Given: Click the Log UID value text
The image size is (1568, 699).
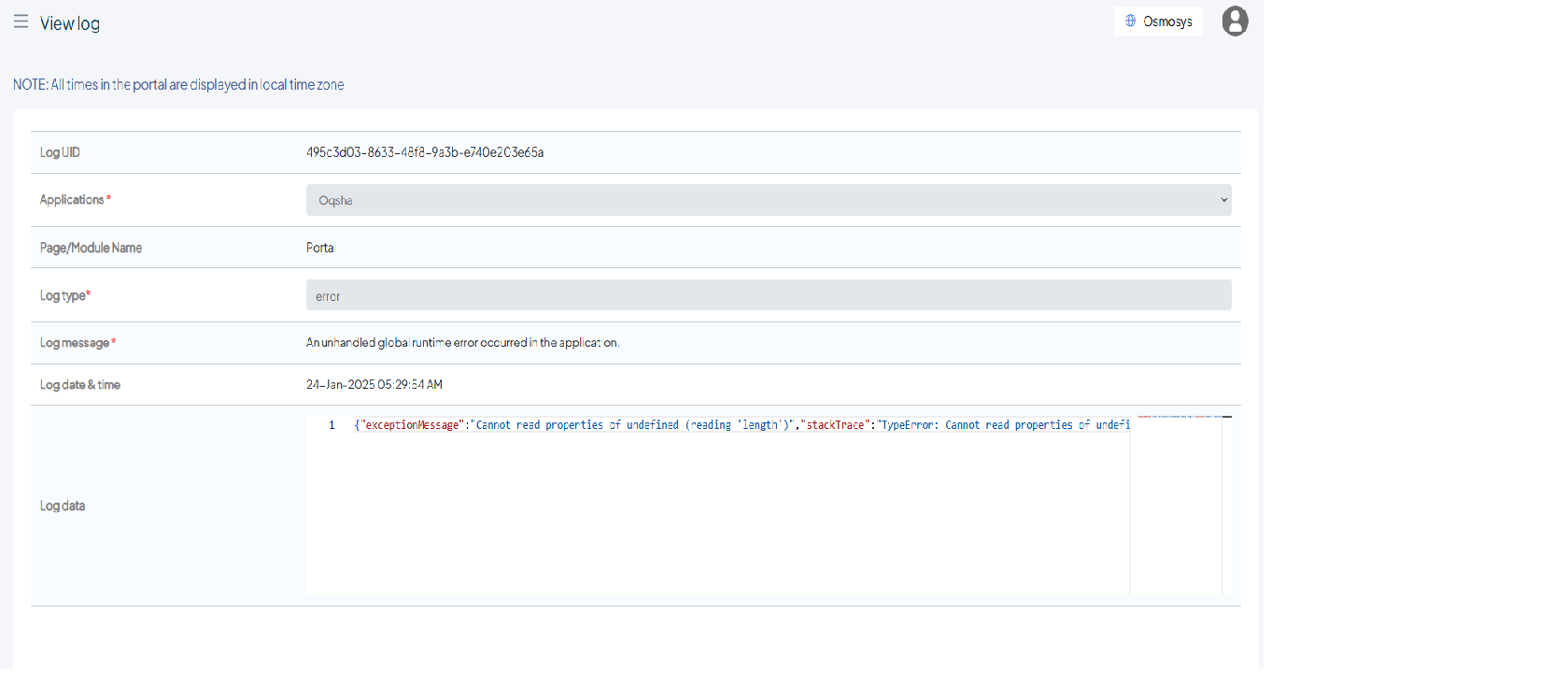Looking at the screenshot, I should point(424,152).
